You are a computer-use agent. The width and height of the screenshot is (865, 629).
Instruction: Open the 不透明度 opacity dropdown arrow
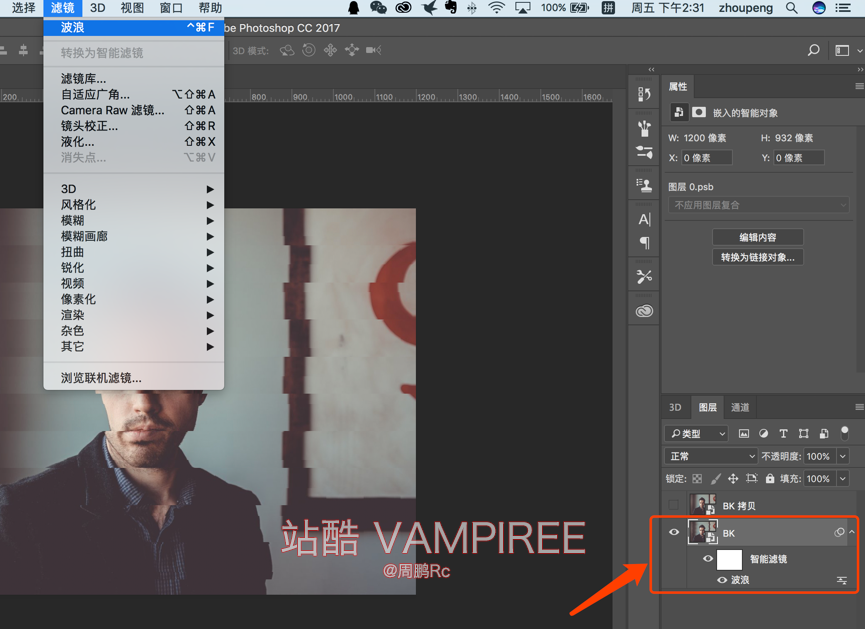842,456
